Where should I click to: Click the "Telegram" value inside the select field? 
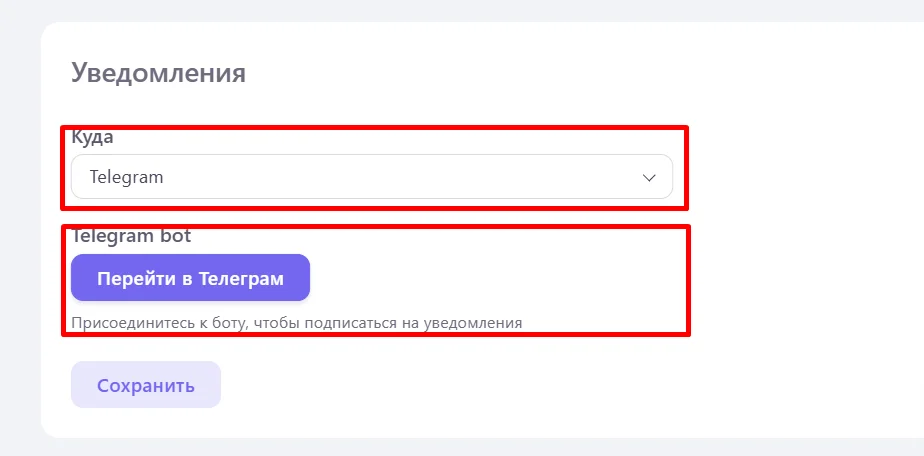pos(126,177)
